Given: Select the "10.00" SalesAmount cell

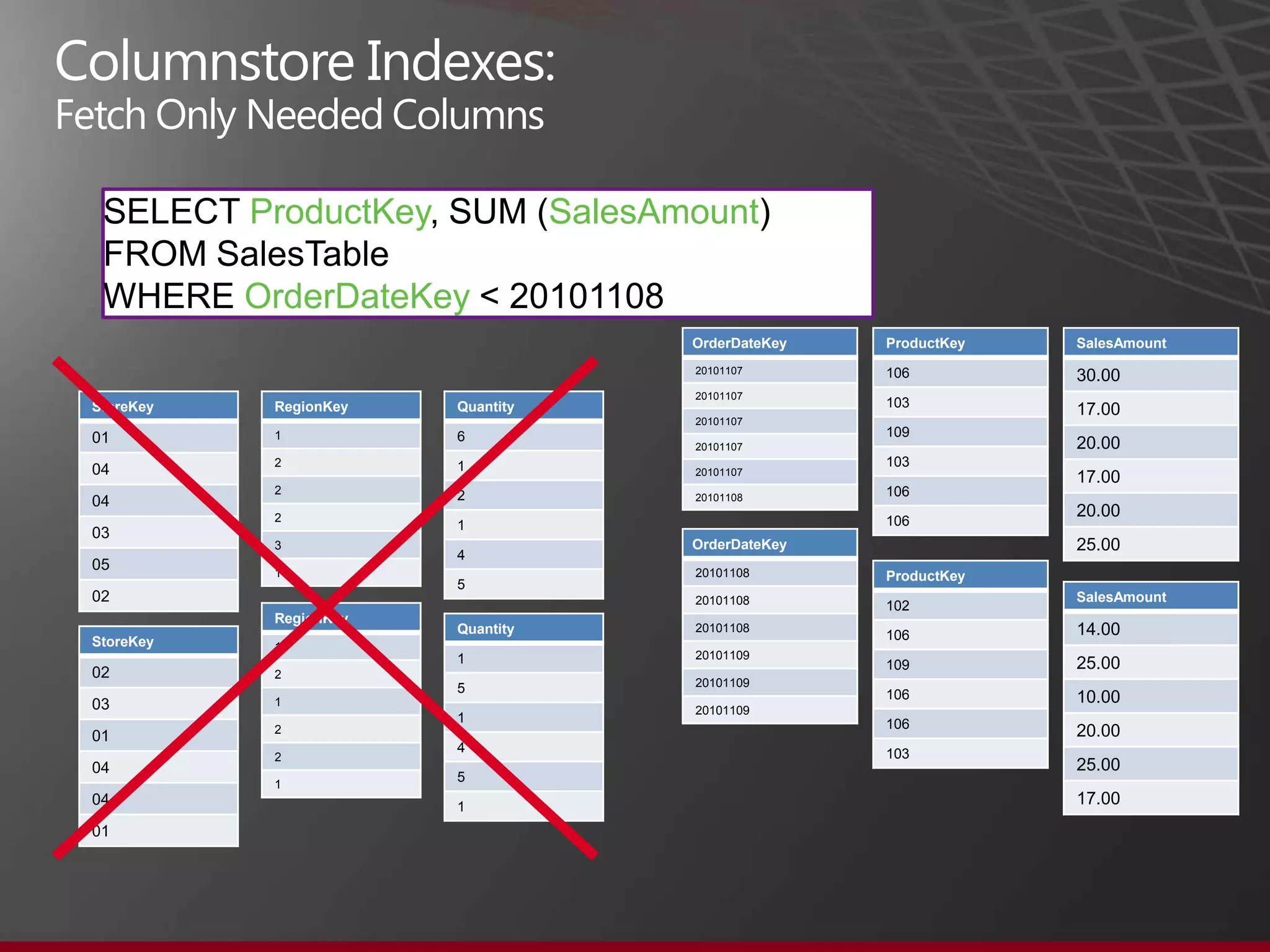Looking at the screenshot, I should [1151, 697].
